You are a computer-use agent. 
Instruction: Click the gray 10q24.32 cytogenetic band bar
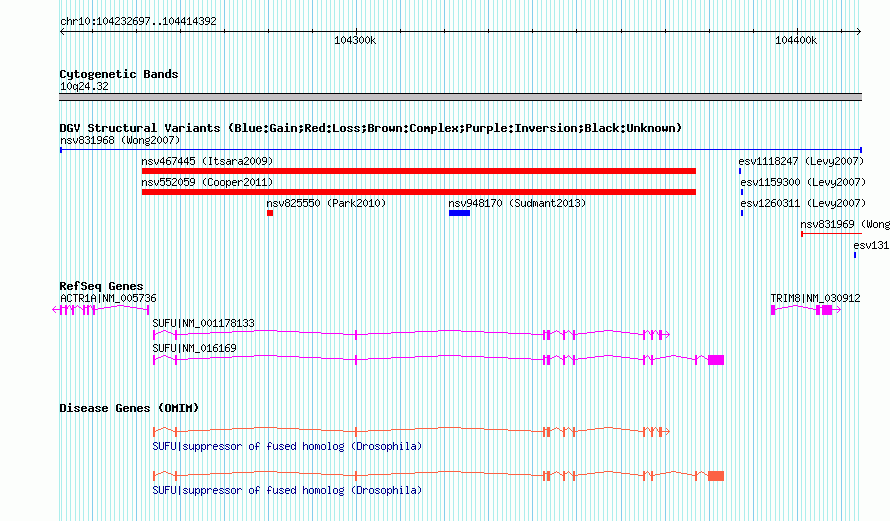(460, 97)
